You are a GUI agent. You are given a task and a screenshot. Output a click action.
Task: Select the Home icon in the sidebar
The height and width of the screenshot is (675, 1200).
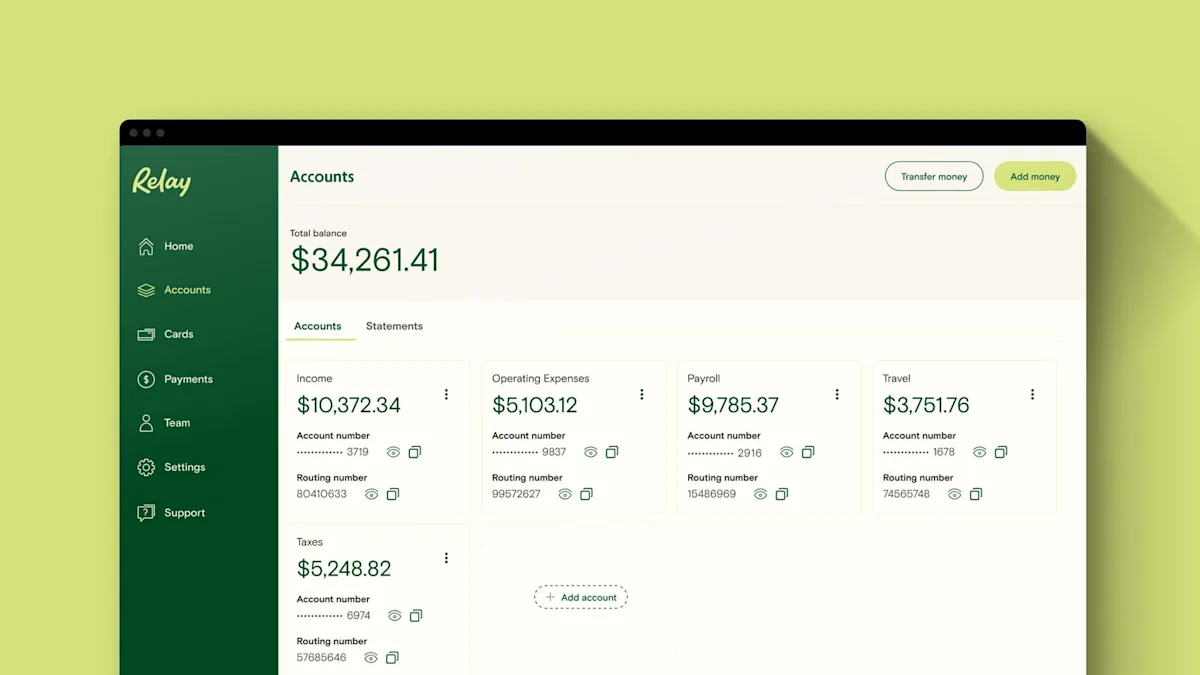(147, 245)
